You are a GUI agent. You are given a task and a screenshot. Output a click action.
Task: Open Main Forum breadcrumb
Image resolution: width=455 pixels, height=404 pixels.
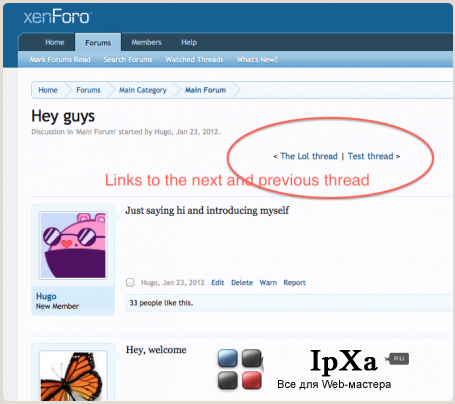tap(205, 90)
